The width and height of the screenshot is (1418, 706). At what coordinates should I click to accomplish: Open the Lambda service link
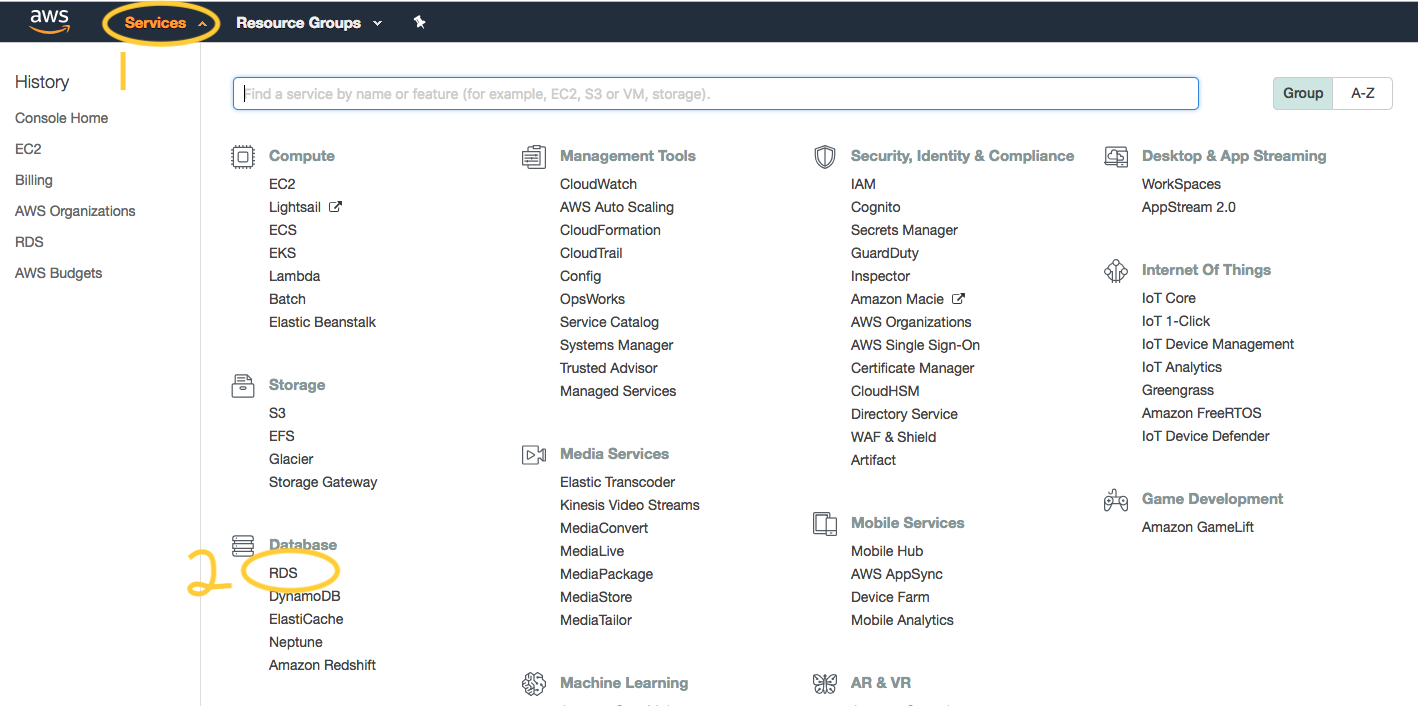[294, 276]
